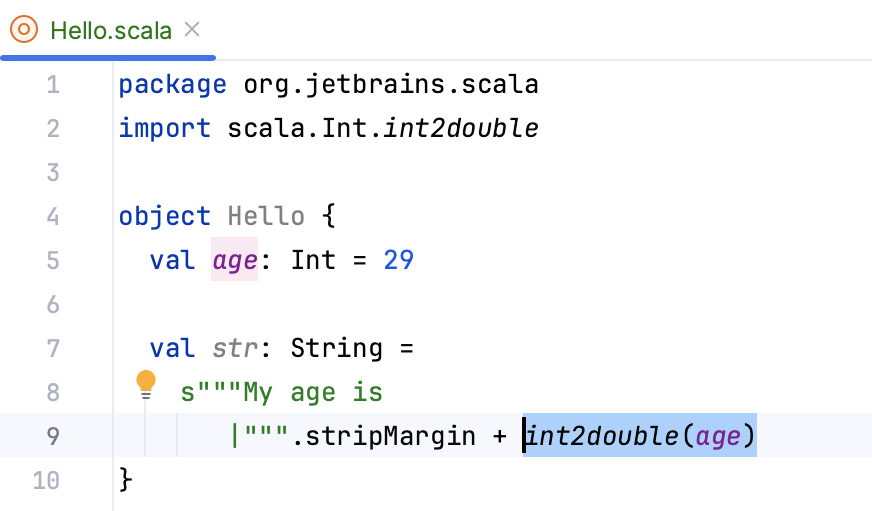Click the 'My age is' string text
Image resolution: width=872 pixels, height=511 pixels.
[x=313, y=393]
